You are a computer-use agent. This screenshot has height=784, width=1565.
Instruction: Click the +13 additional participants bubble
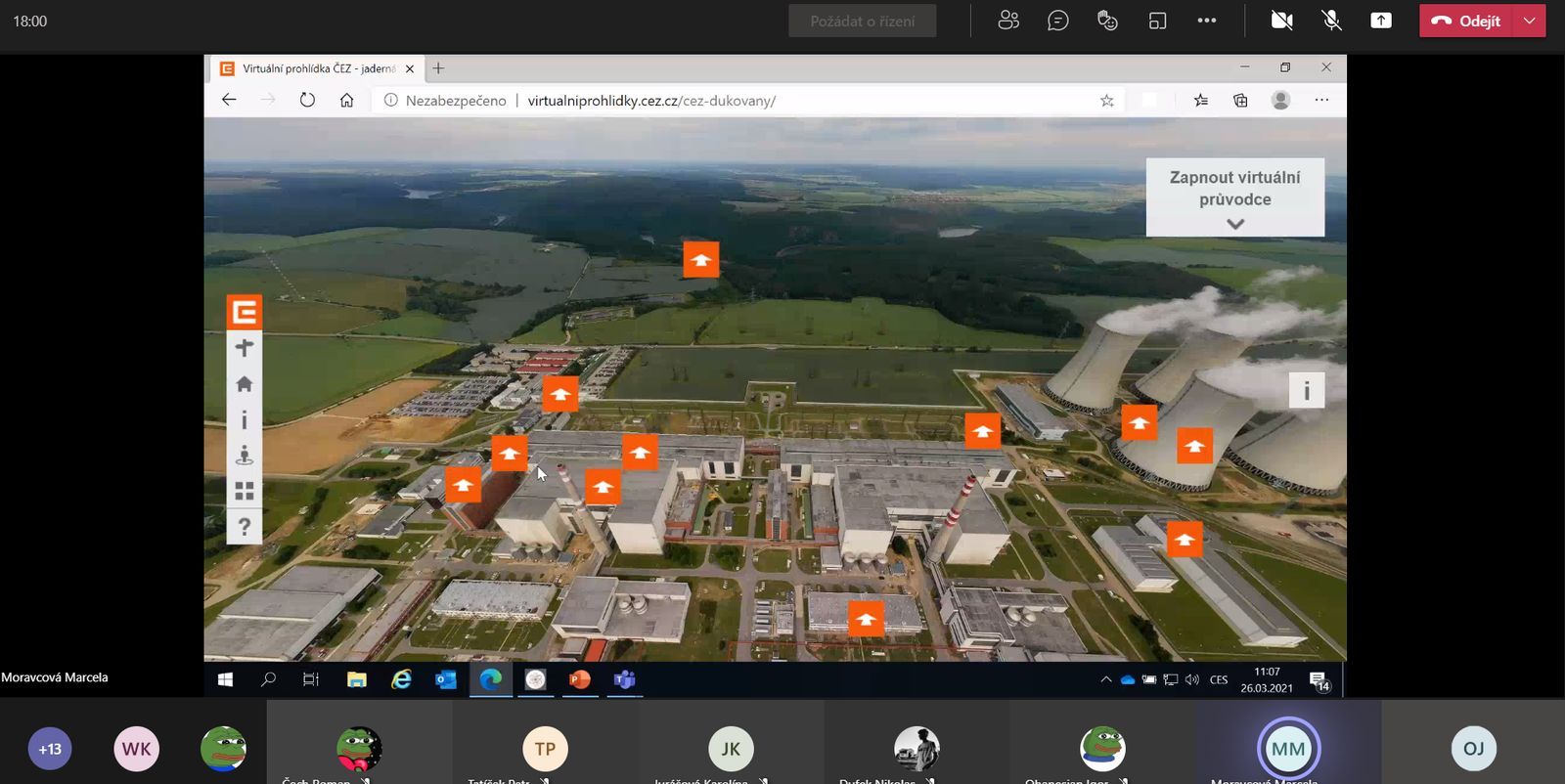pyautogui.click(x=50, y=749)
